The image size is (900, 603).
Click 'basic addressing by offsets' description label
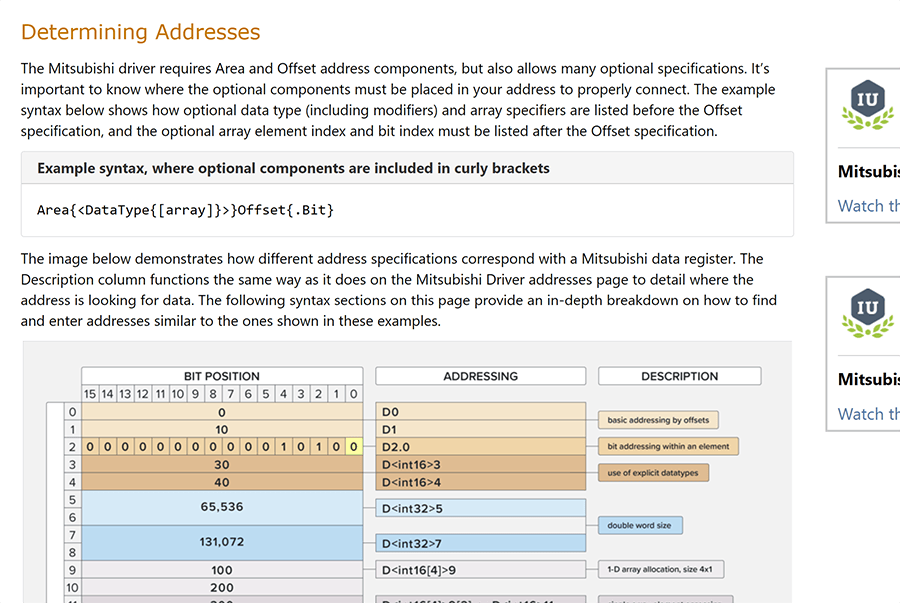[658, 420]
